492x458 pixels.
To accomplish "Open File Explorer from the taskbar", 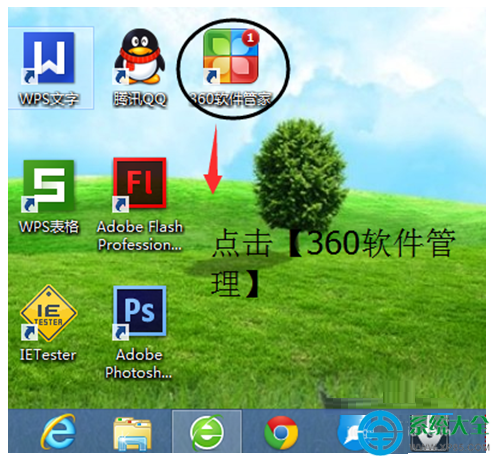I will click(133, 433).
